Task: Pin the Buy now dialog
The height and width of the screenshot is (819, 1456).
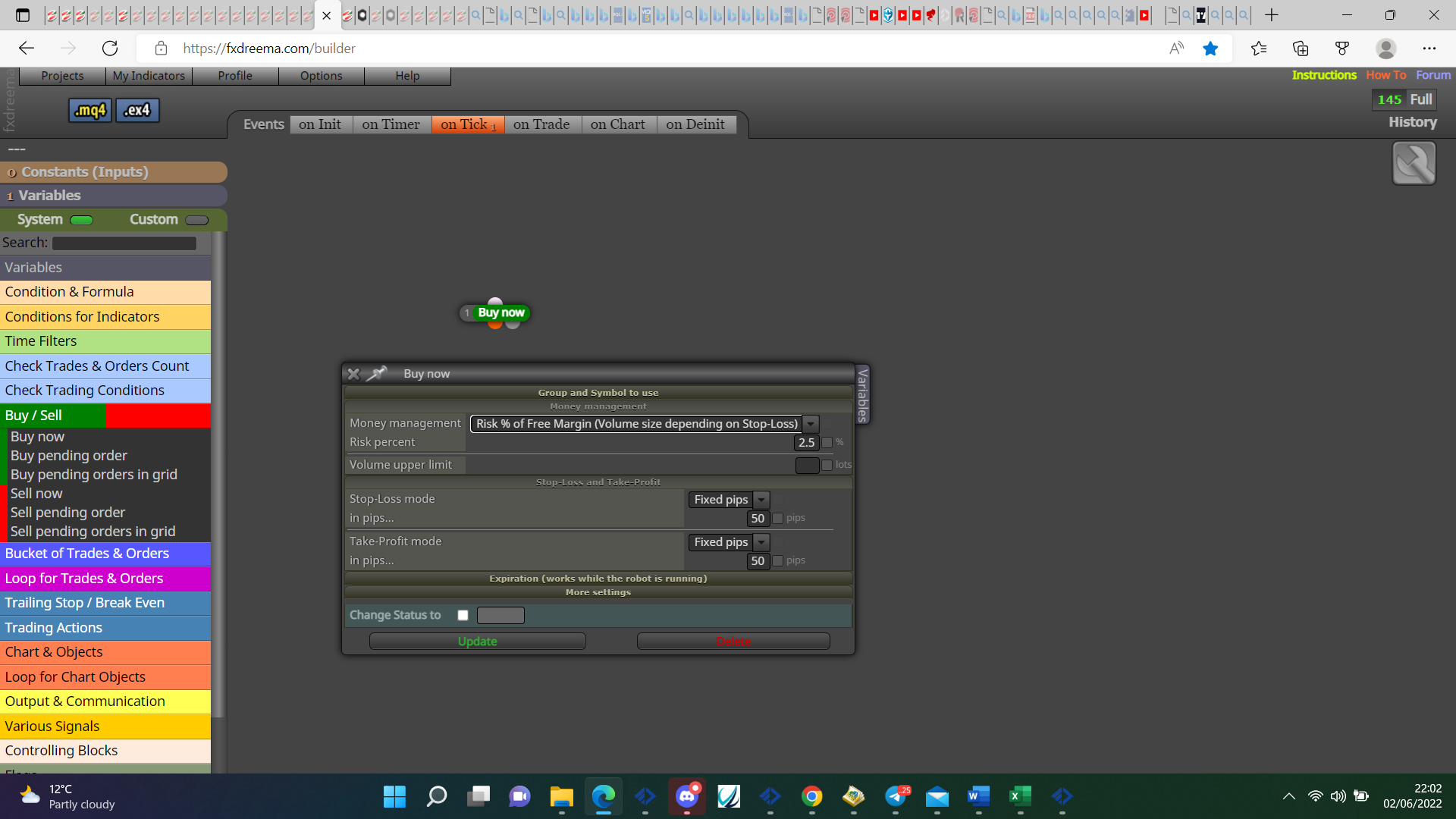Action: (x=377, y=373)
